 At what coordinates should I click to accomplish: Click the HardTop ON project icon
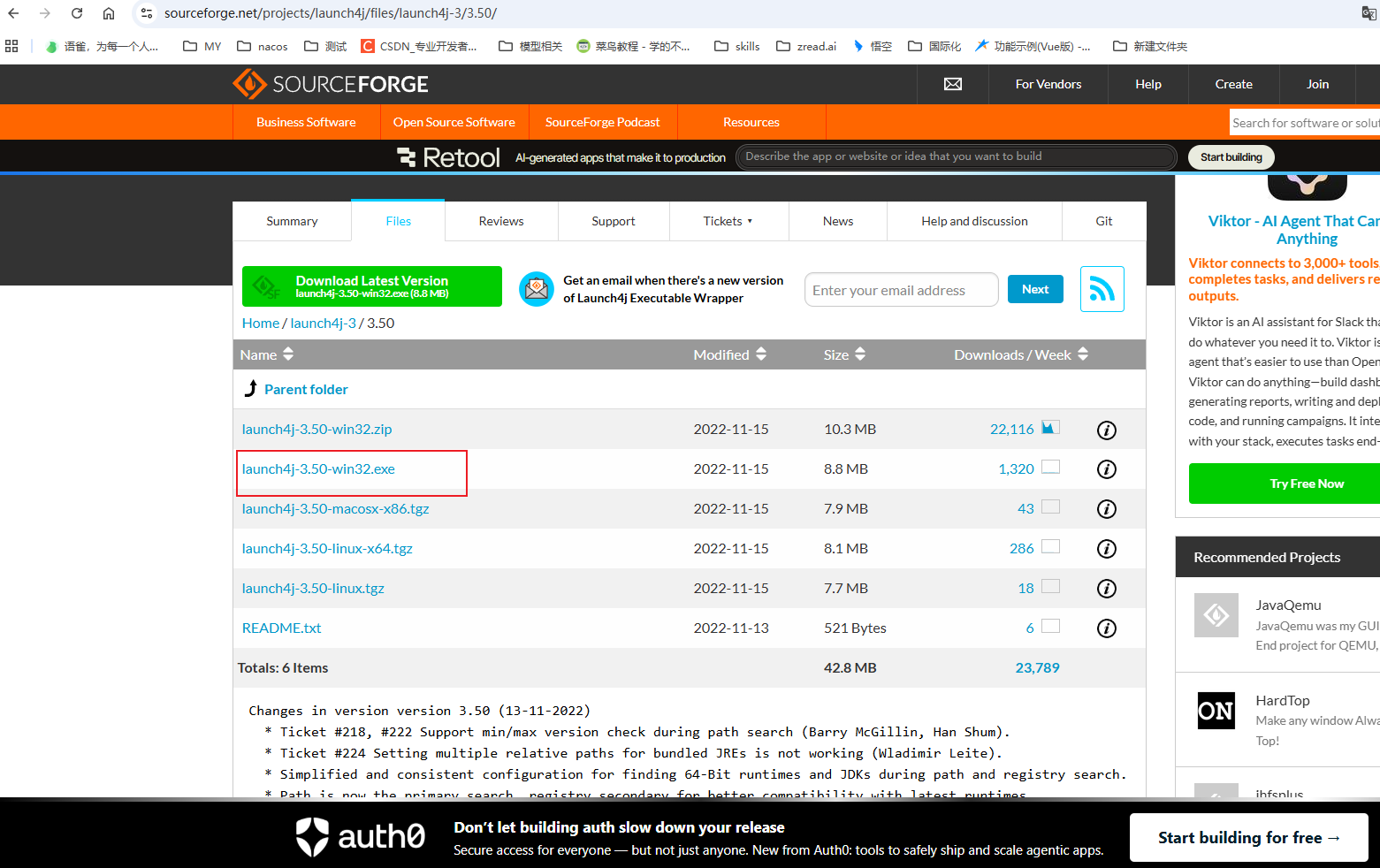pos(1216,711)
